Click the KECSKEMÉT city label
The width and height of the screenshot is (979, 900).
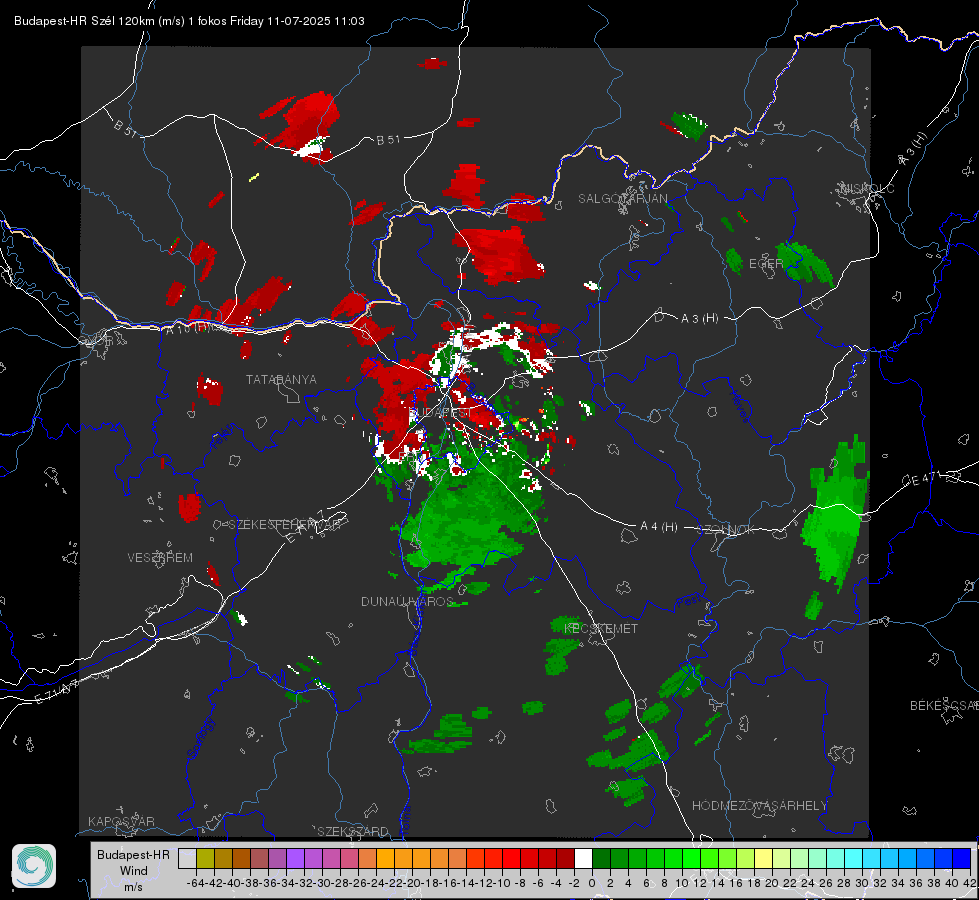601,628
